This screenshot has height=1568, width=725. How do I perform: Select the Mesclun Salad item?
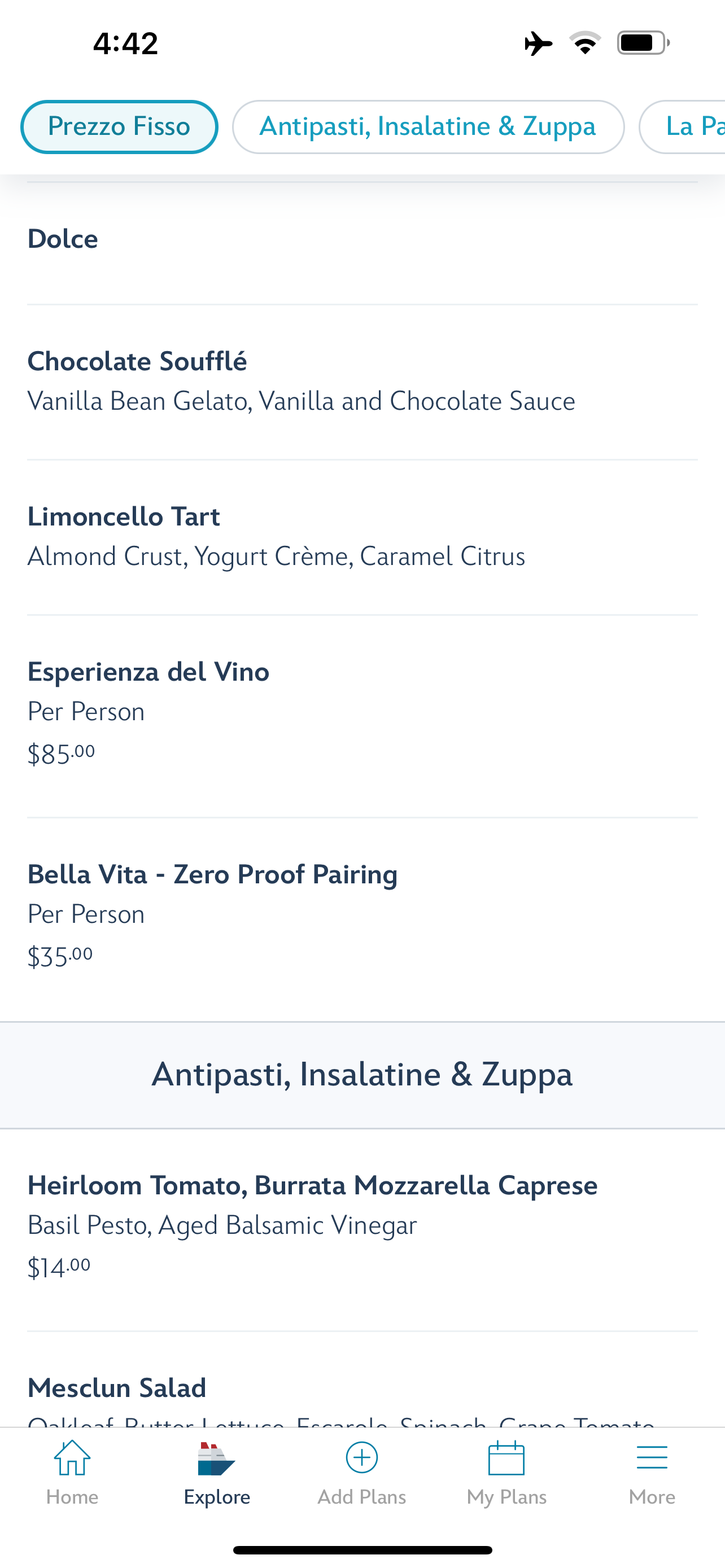117,1389
